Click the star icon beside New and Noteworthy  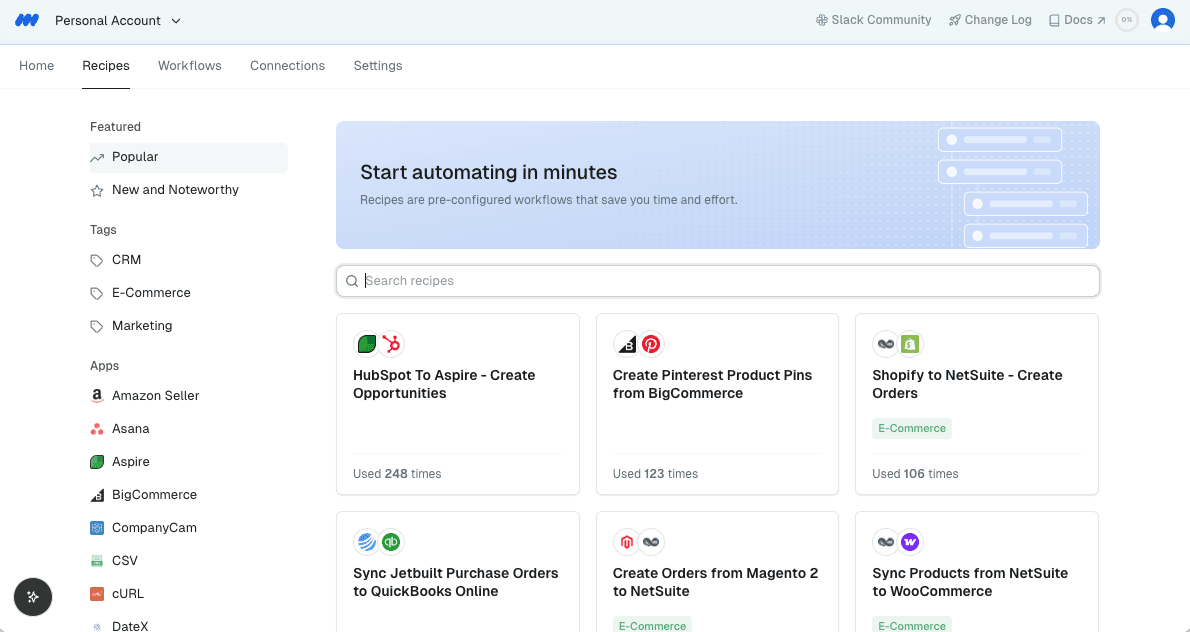97,190
